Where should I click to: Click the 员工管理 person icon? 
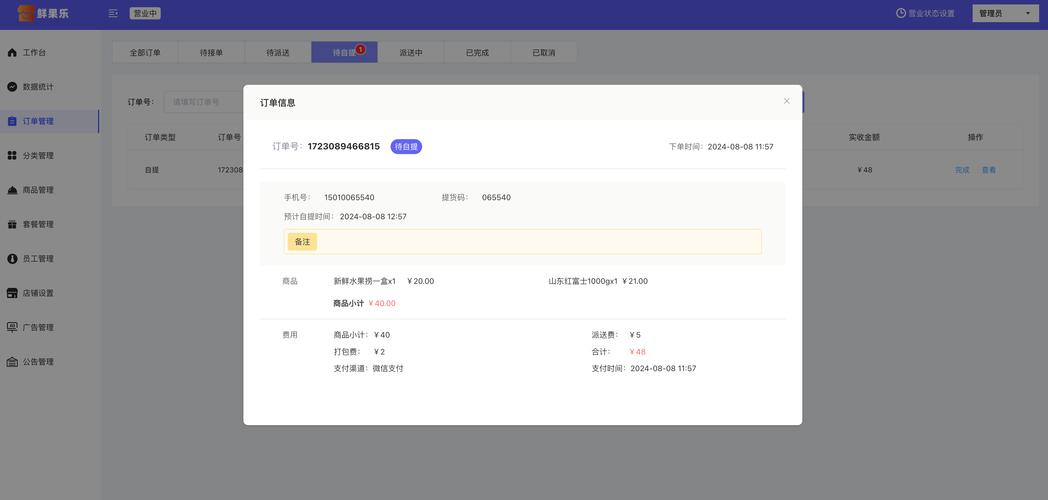12,259
